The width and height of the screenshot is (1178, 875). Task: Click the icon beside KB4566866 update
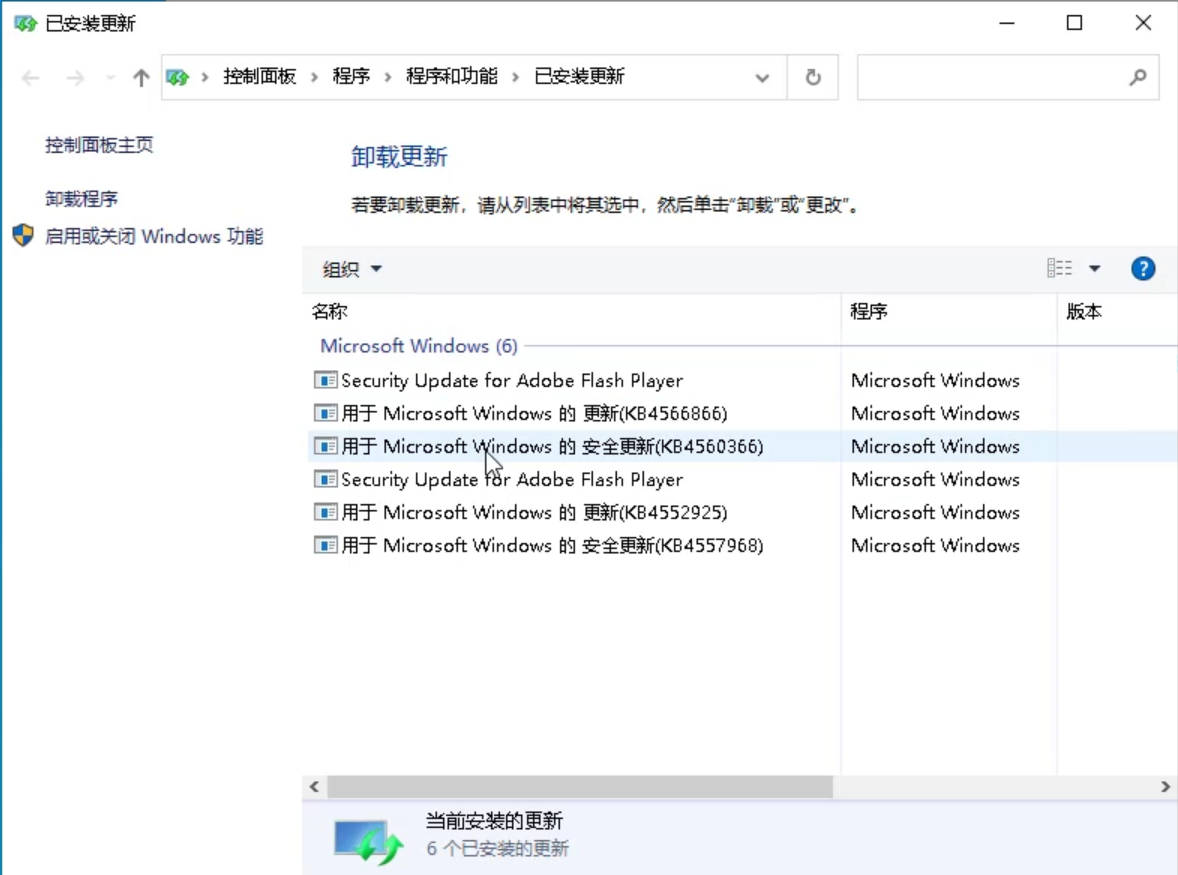tap(325, 413)
